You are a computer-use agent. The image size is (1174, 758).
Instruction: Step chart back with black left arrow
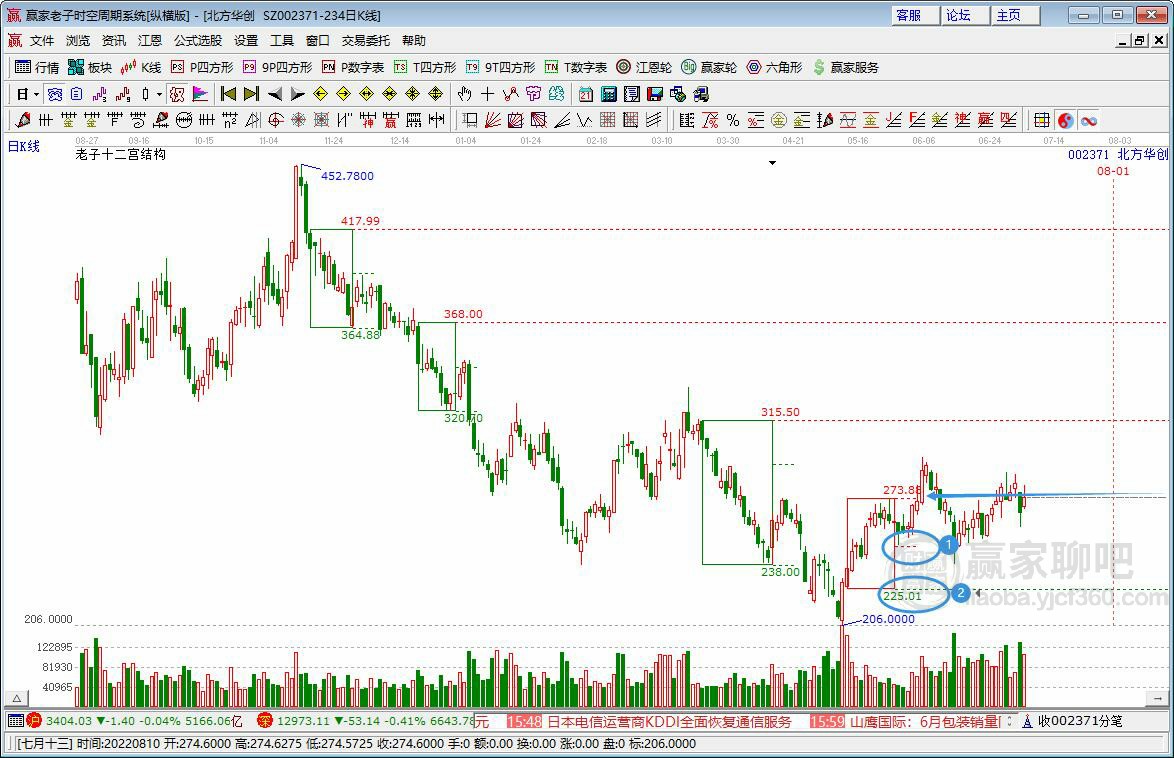(x=275, y=94)
